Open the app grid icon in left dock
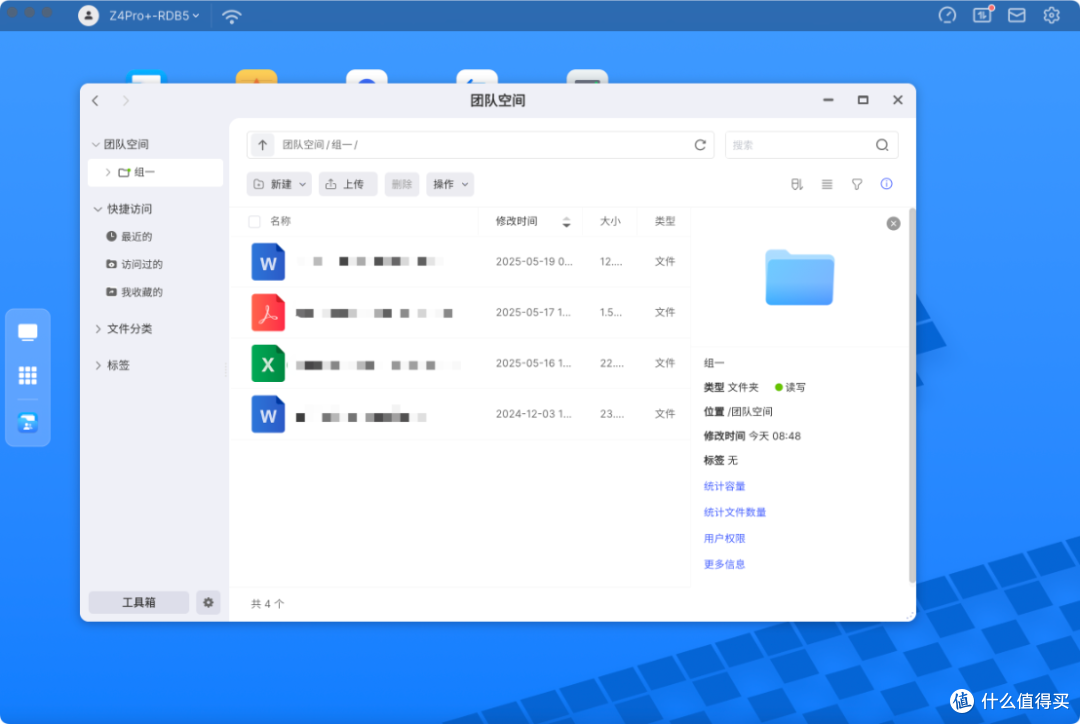1080x724 pixels. point(28,375)
